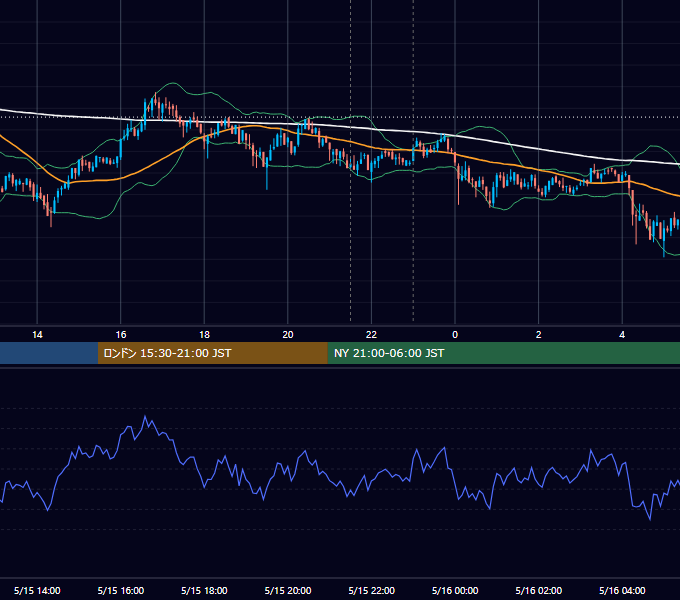Click the 5/15 22:00 label on oscillator axis

point(372,590)
